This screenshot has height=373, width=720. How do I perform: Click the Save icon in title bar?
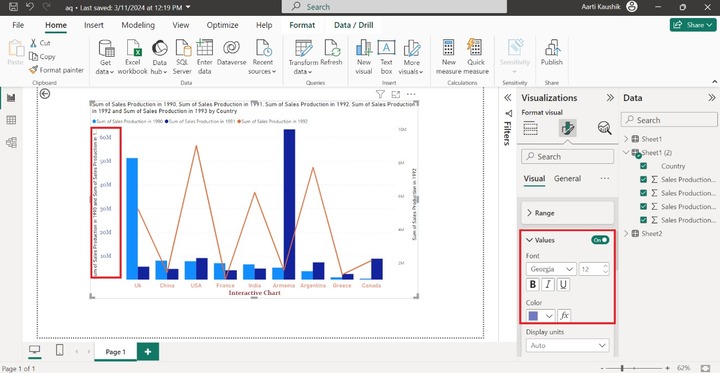click(13, 7)
